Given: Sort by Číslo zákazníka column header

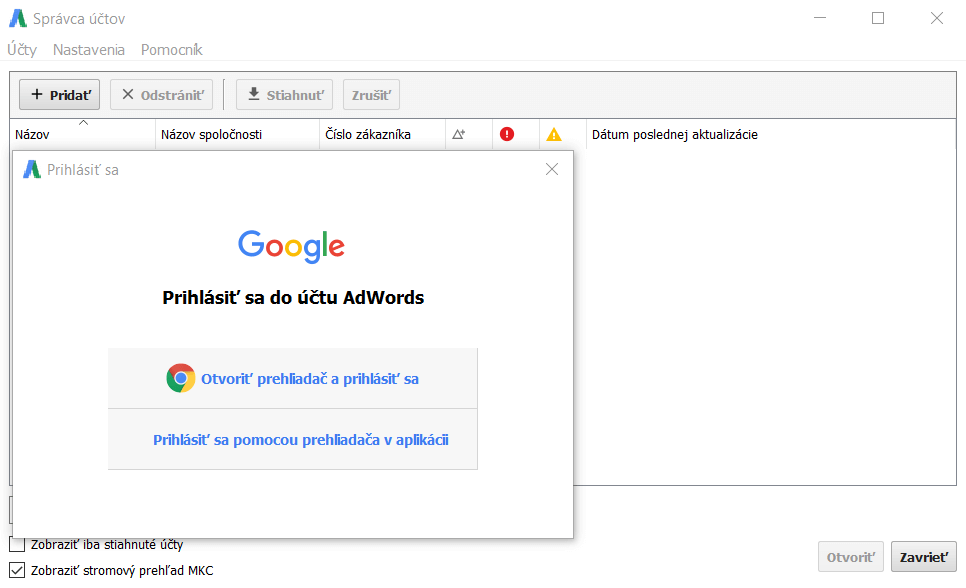Looking at the screenshot, I should pyautogui.click(x=383, y=134).
